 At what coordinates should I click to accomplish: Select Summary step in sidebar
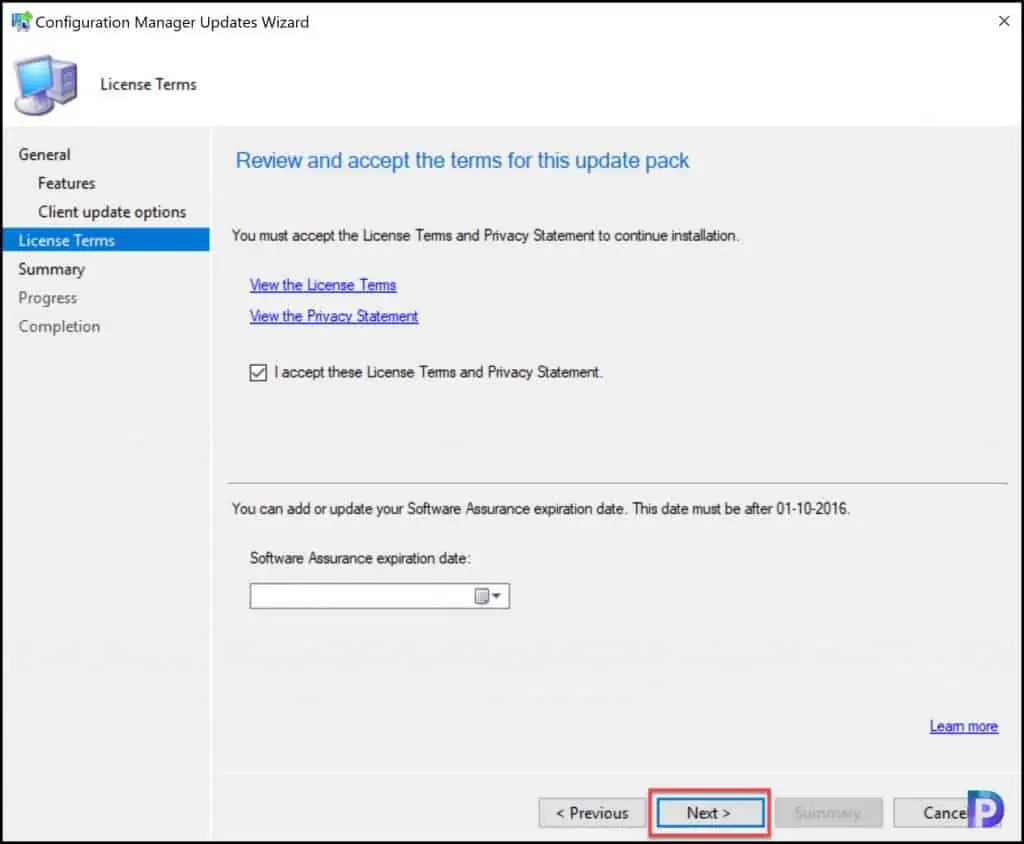click(52, 269)
